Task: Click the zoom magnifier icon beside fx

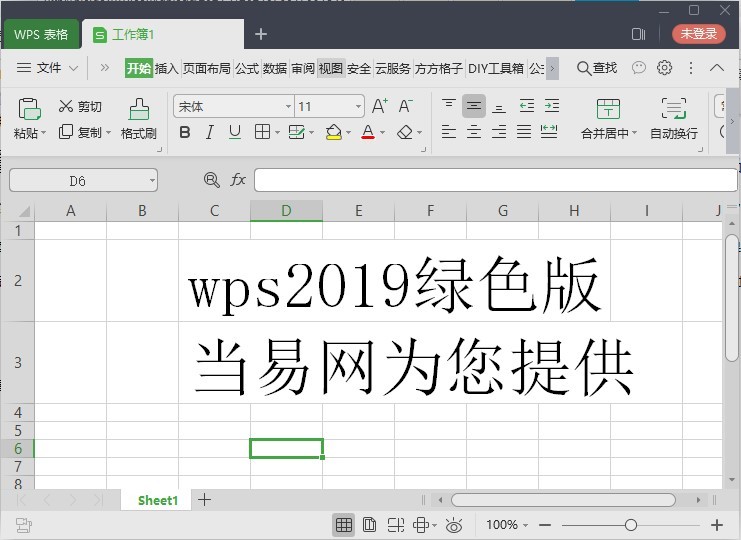Action: tap(211, 180)
